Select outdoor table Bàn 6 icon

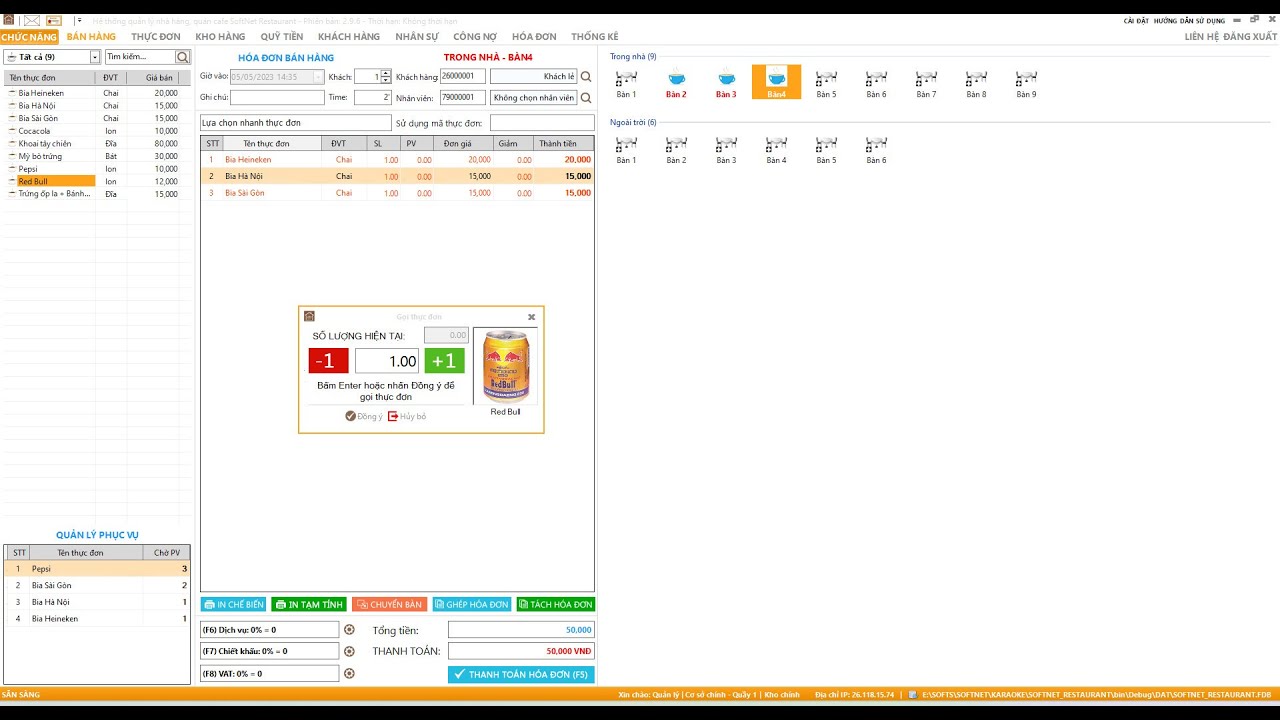876,149
